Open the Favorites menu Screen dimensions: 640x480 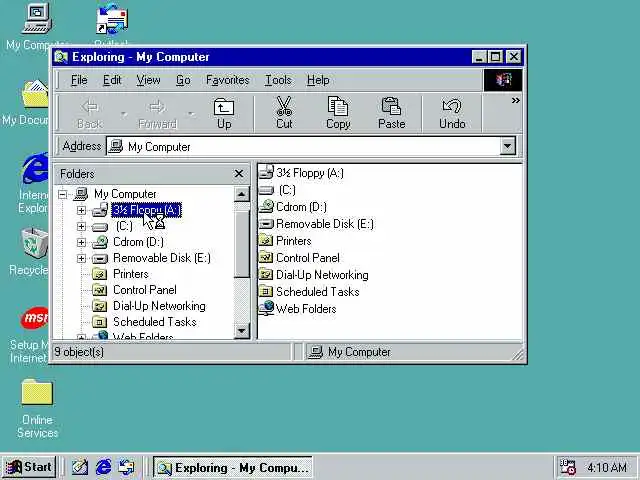tap(227, 80)
